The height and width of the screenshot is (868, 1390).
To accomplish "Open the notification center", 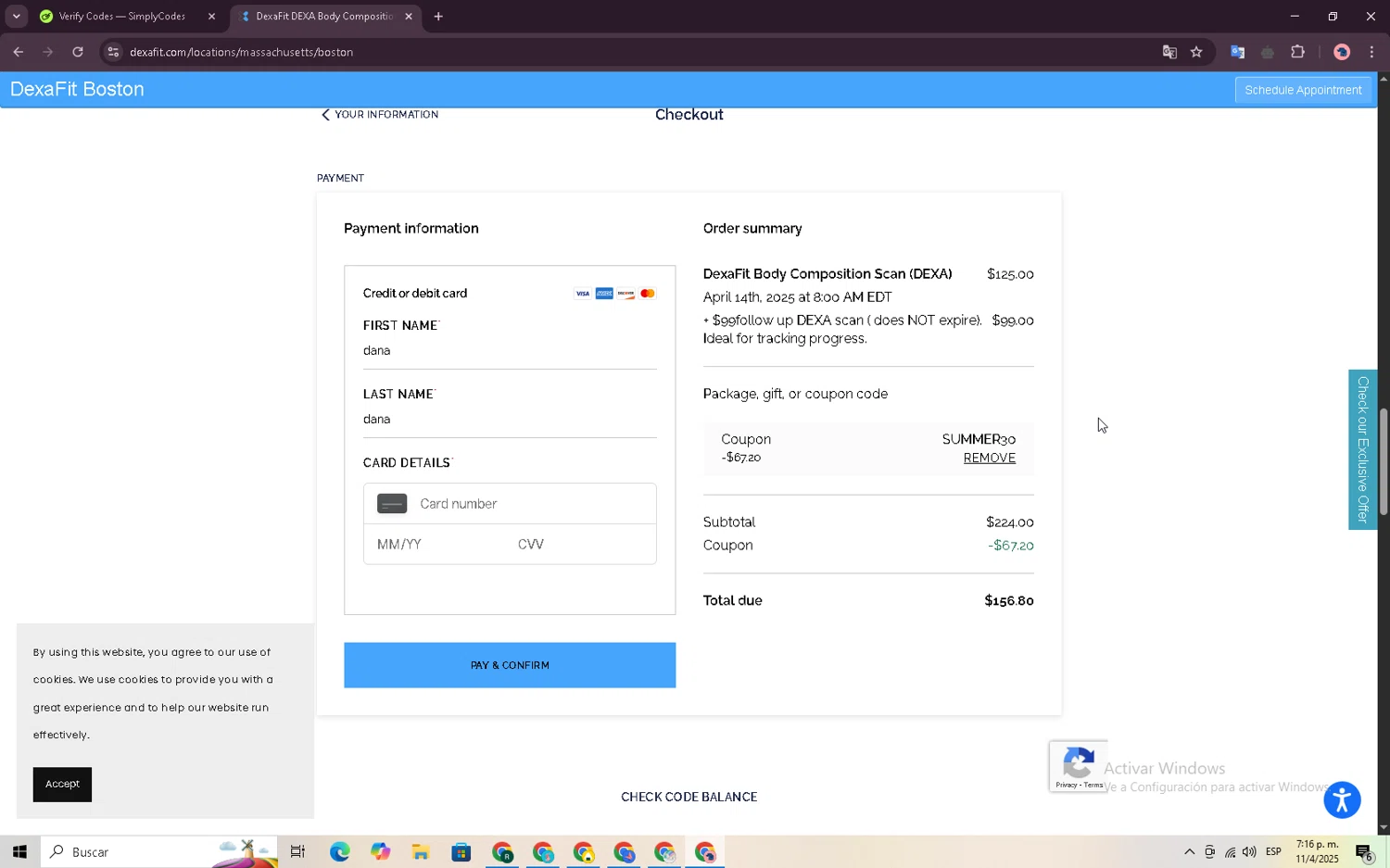I will [1364, 852].
